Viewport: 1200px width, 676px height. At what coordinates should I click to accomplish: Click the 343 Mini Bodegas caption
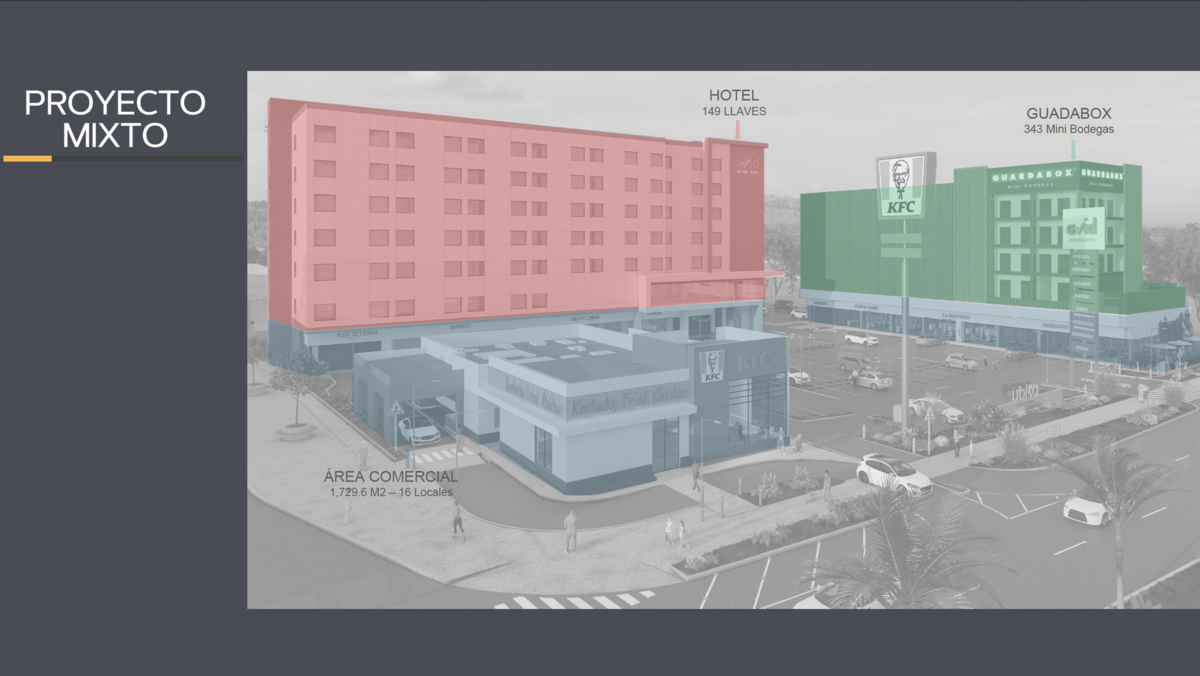tap(1068, 130)
